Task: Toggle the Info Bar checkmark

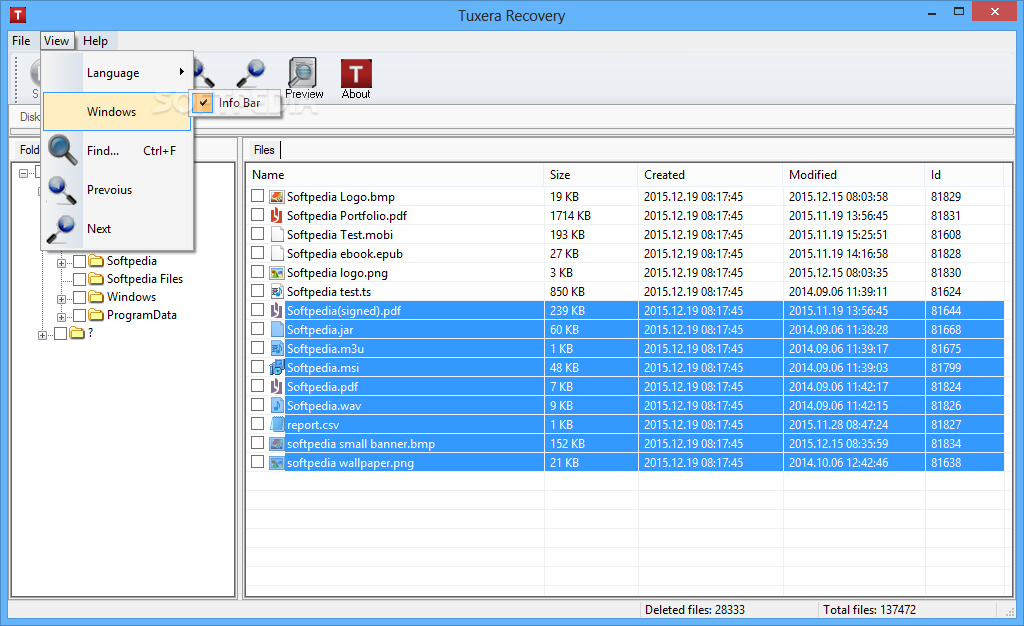Action: click(203, 102)
